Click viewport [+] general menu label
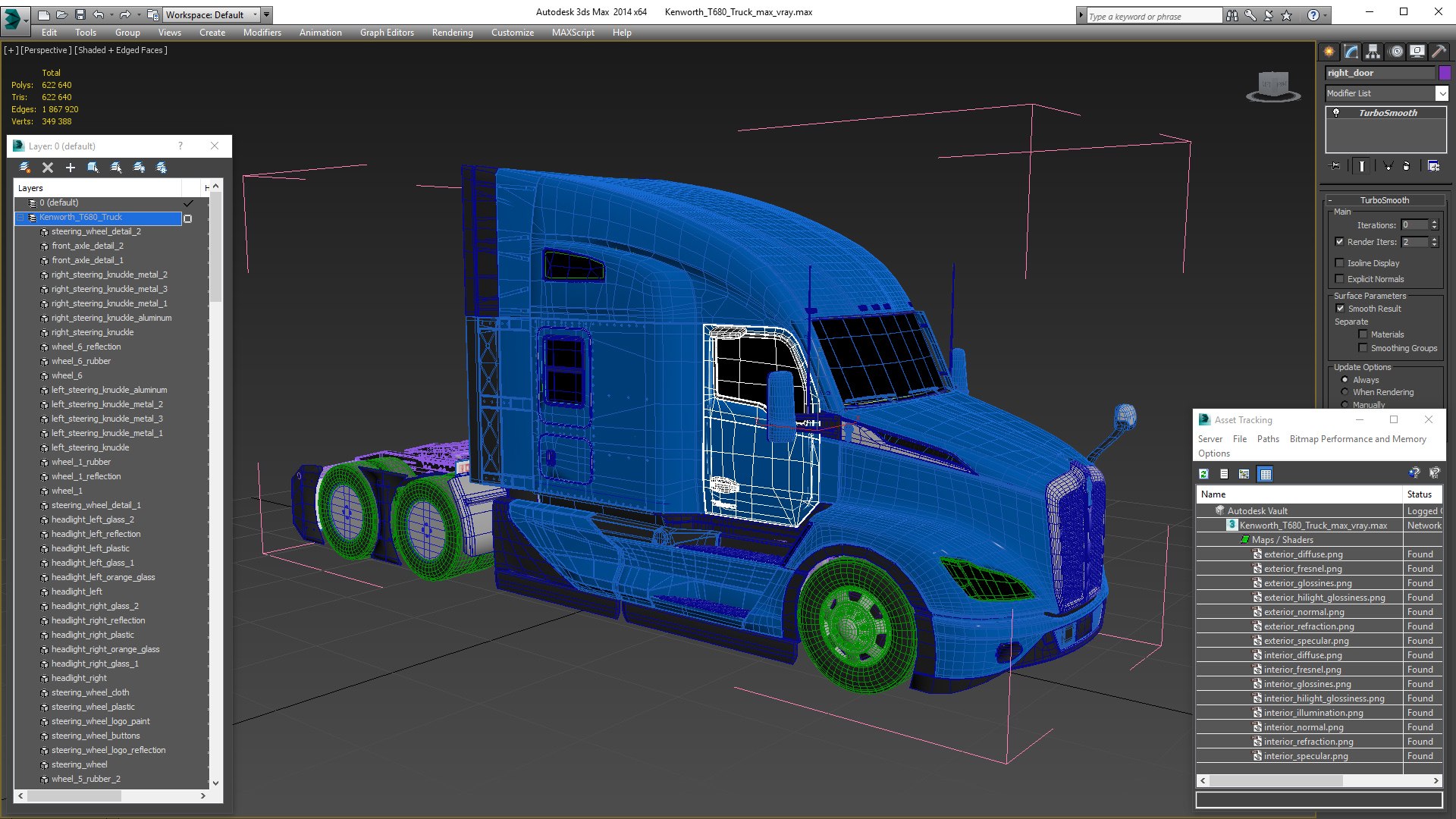 coord(11,50)
